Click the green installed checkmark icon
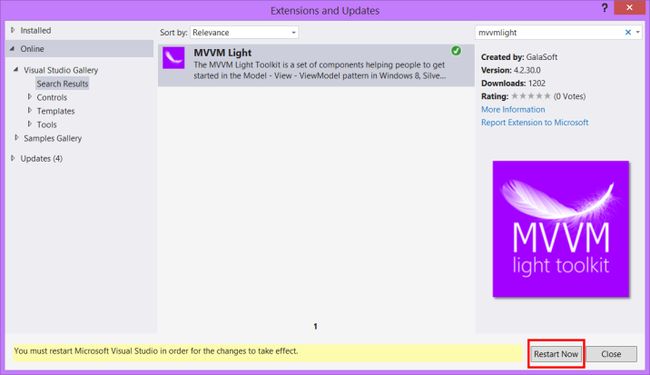Image resolution: width=650 pixels, height=375 pixels. pos(456,51)
